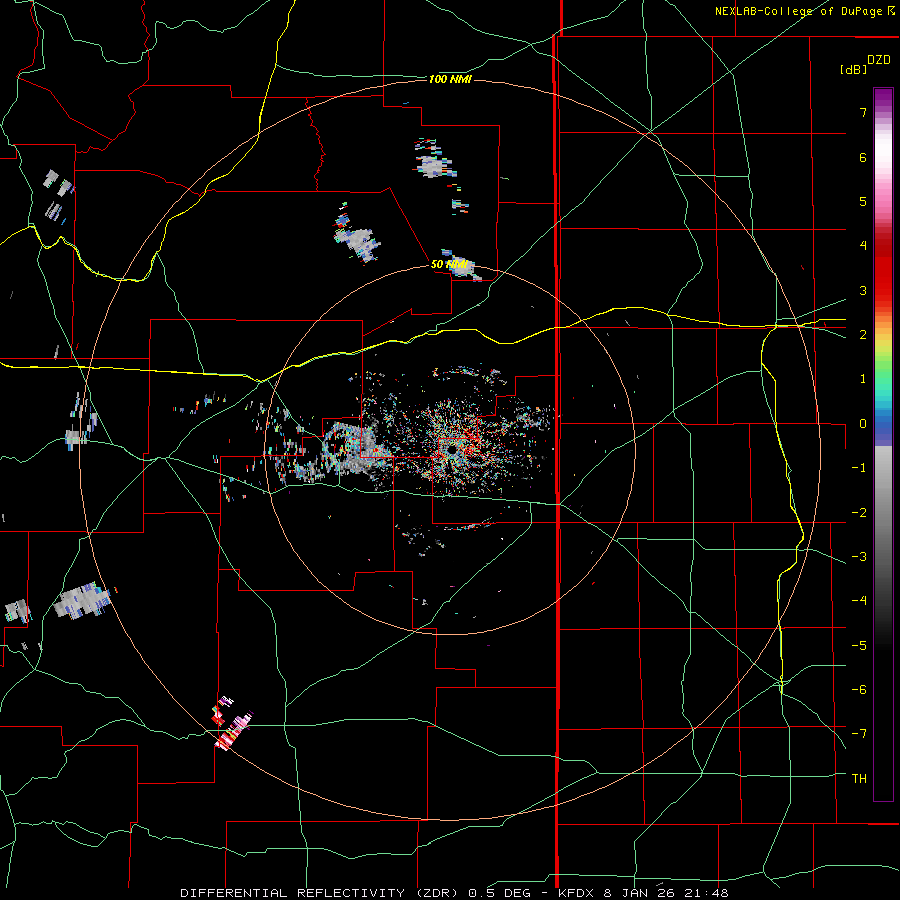
Task: Click the 21:48 timestamp in the caption
Action: pos(708,893)
